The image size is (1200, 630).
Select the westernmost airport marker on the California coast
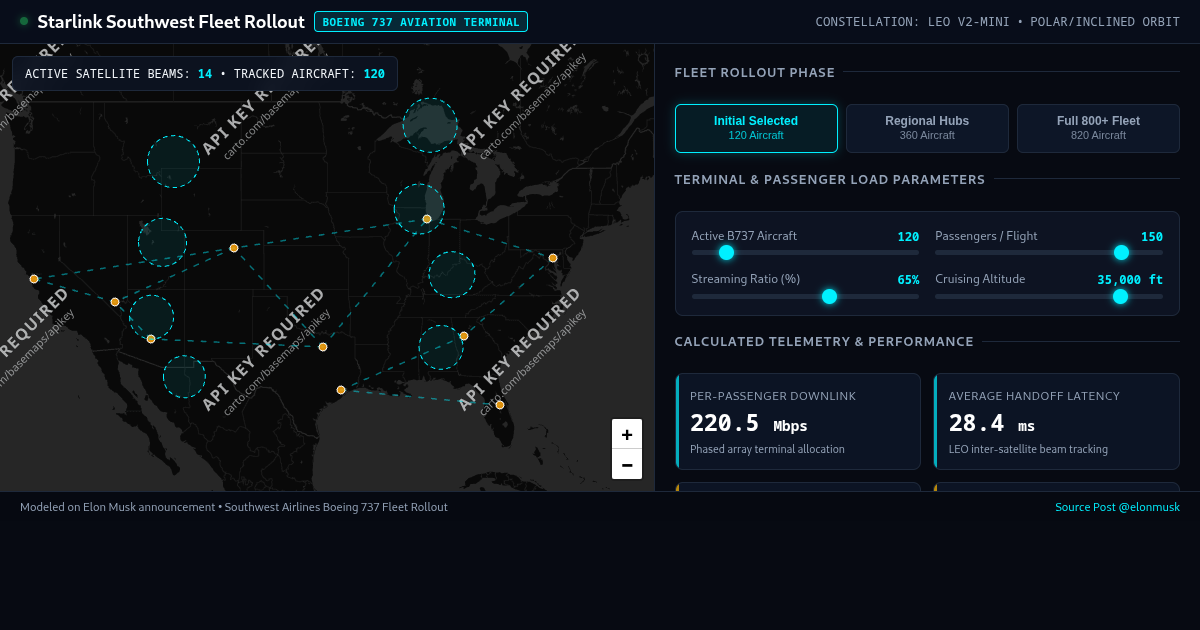tap(34, 279)
